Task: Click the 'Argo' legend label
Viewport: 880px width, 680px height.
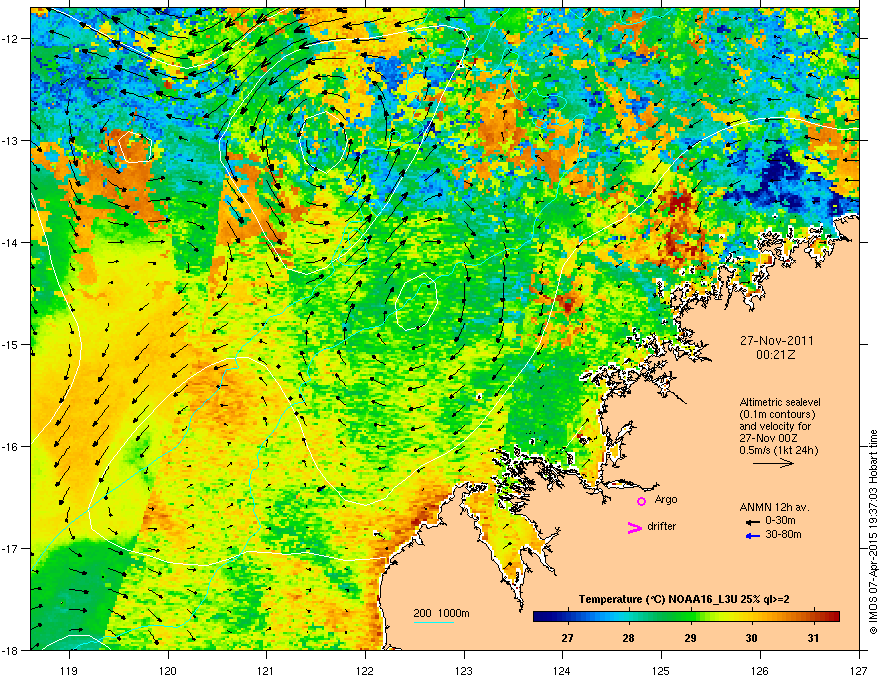Action: pyautogui.click(x=666, y=499)
